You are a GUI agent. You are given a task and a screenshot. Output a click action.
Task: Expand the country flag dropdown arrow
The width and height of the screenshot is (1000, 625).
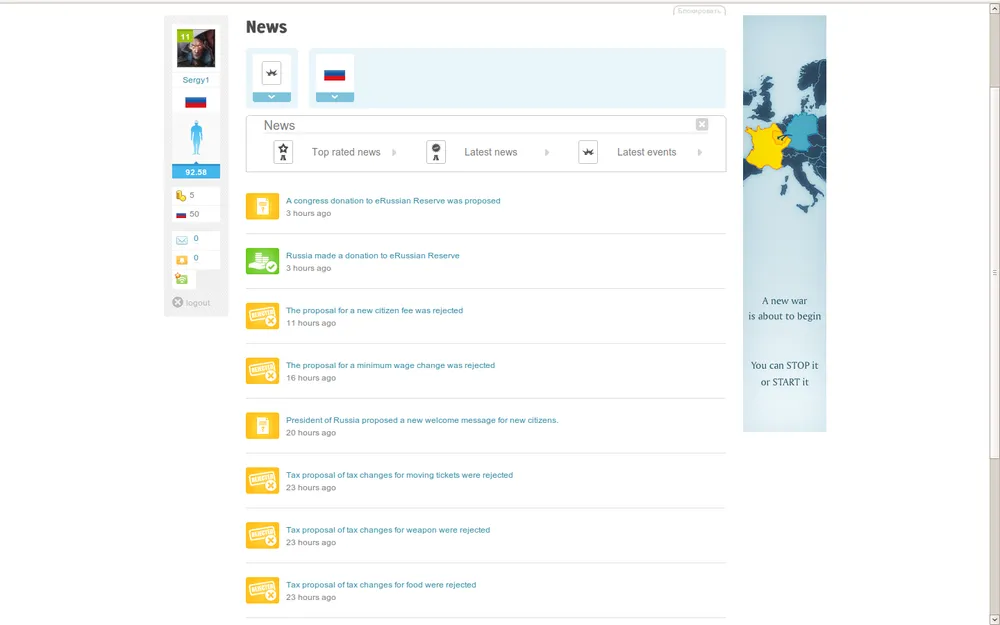coord(334,97)
